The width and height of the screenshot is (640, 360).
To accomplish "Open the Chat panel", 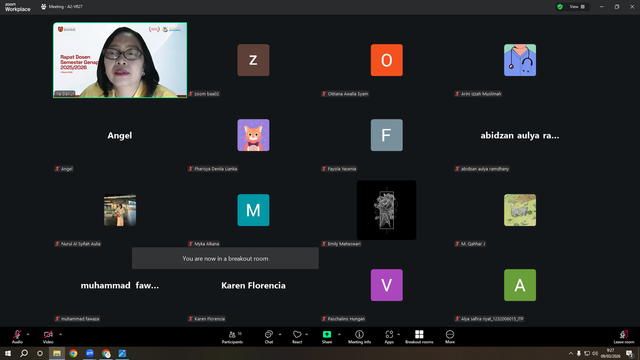I will (x=269, y=337).
